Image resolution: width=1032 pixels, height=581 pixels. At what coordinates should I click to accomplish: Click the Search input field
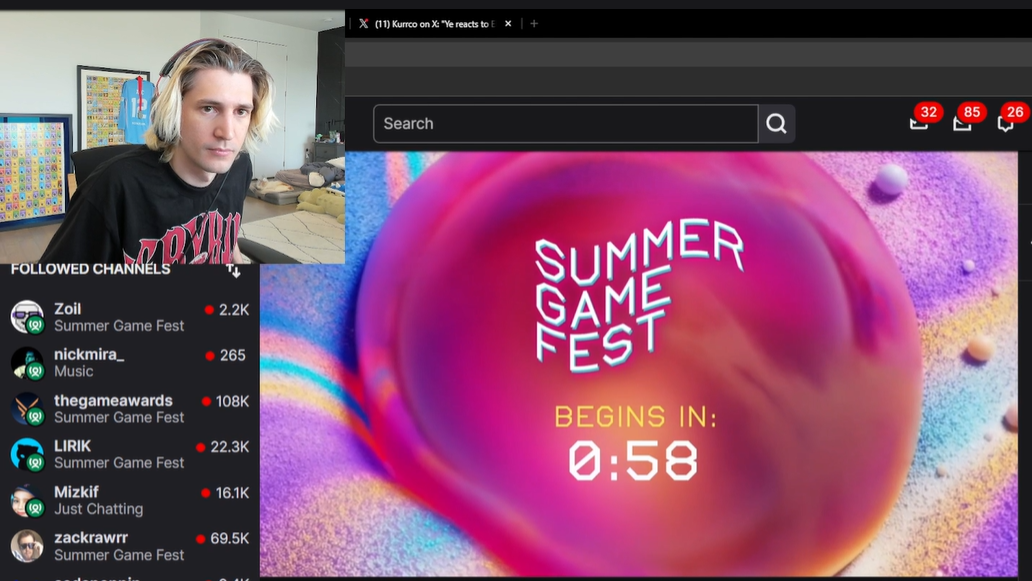coord(565,124)
